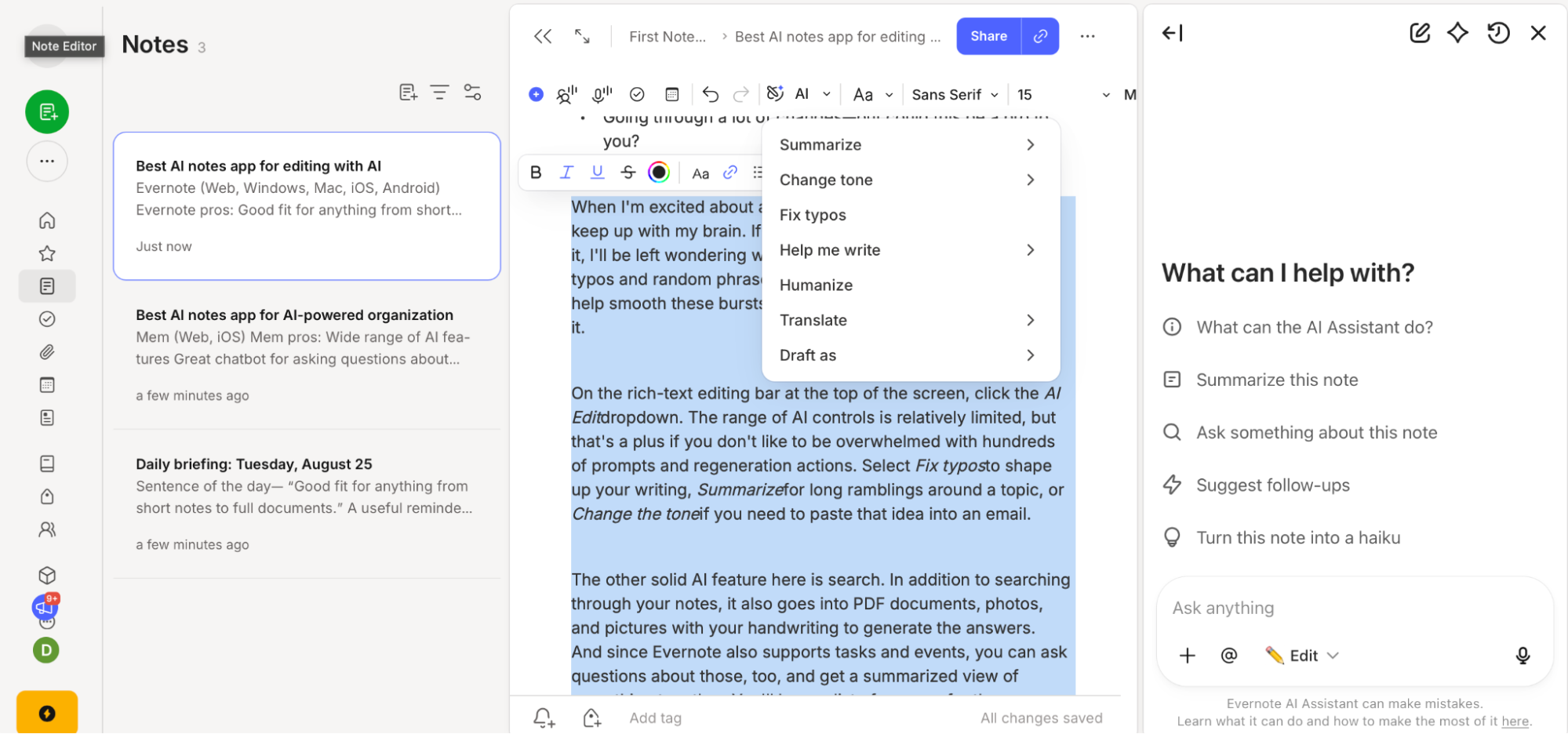
Task: Go to Home in the left sidebar
Action: coord(47,220)
